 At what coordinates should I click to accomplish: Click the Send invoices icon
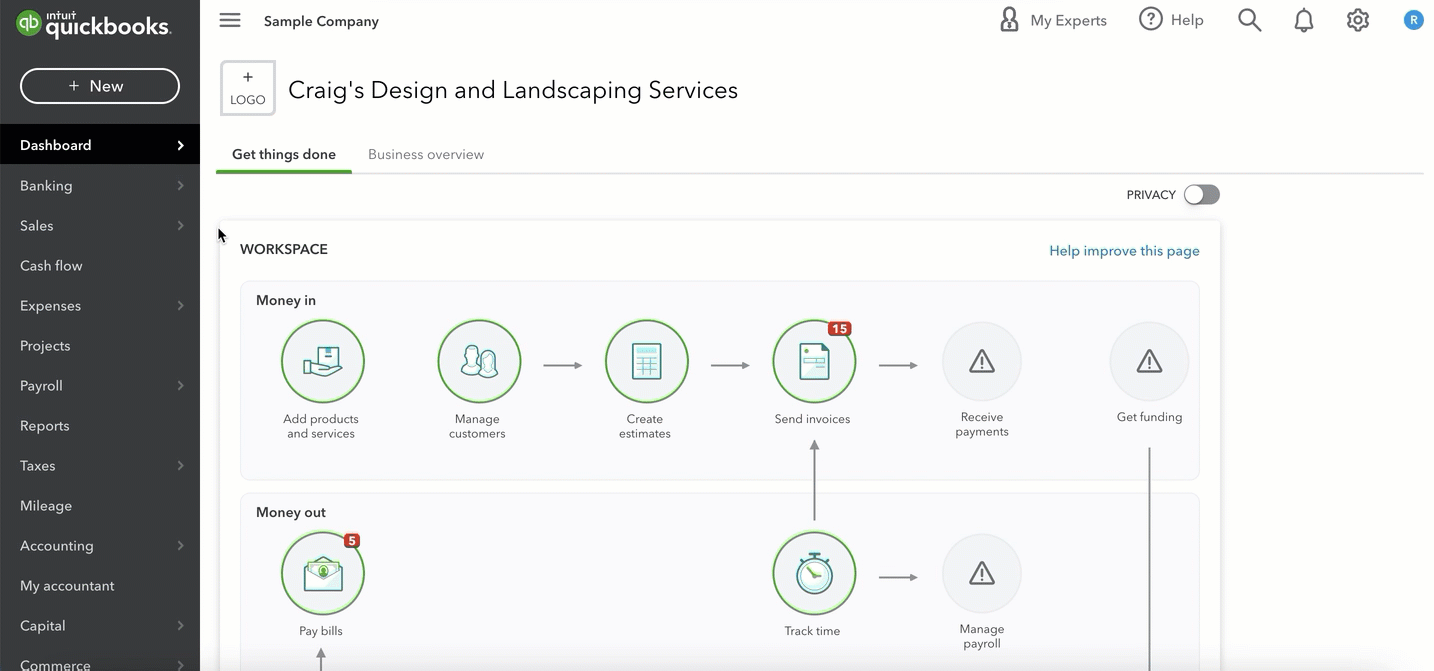pyautogui.click(x=814, y=361)
